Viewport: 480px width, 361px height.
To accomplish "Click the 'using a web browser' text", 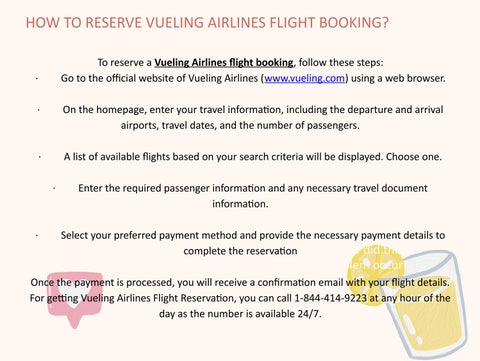I will point(398,78).
